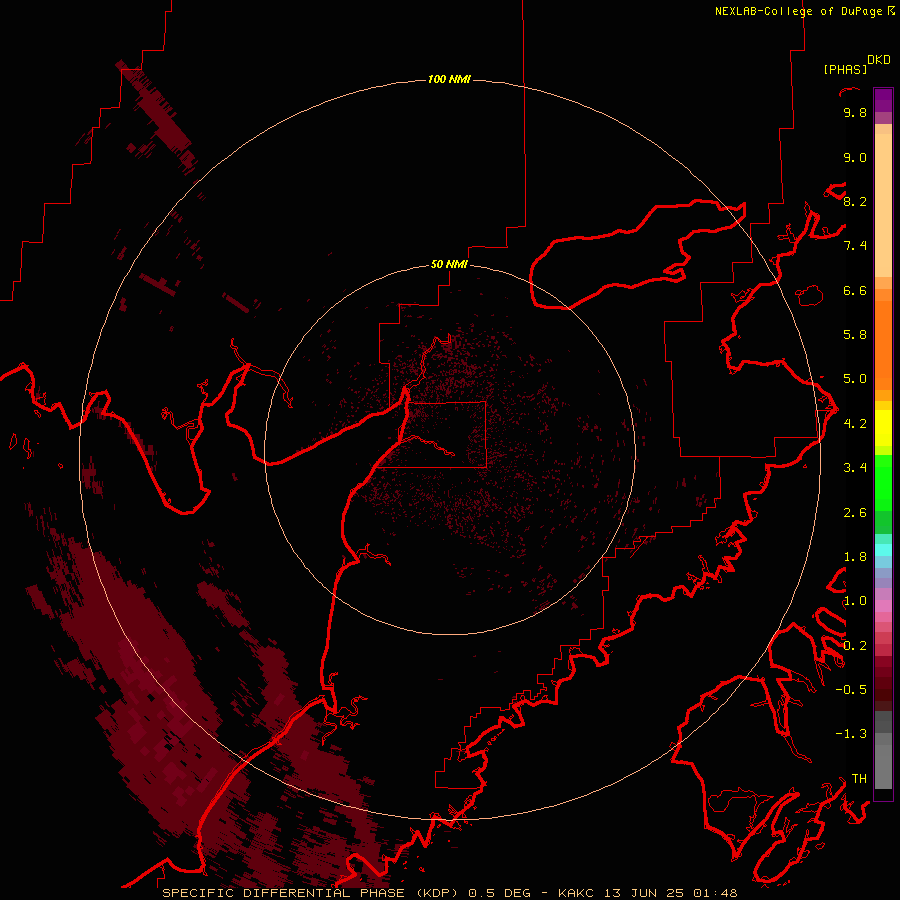Click the 3.4 legend value
This screenshot has width=900, height=900.
(855, 468)
